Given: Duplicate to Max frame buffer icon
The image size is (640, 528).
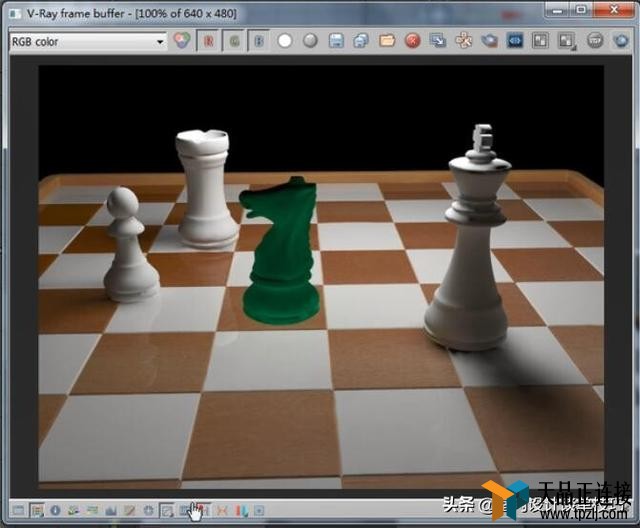Looking at the screenshot, I should point(438,41).
